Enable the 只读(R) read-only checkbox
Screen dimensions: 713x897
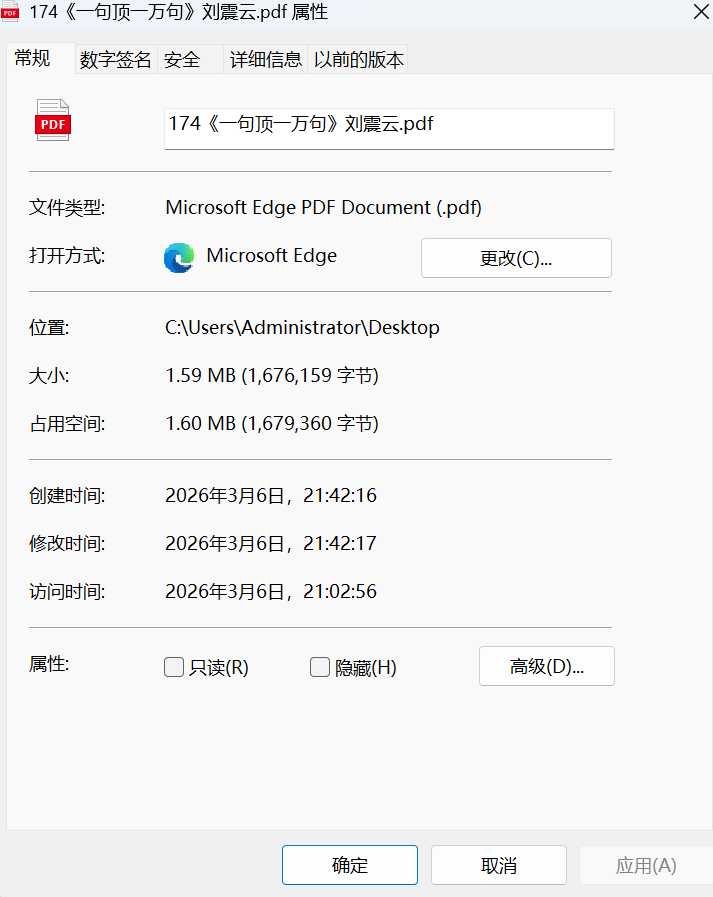pos(174,667)
